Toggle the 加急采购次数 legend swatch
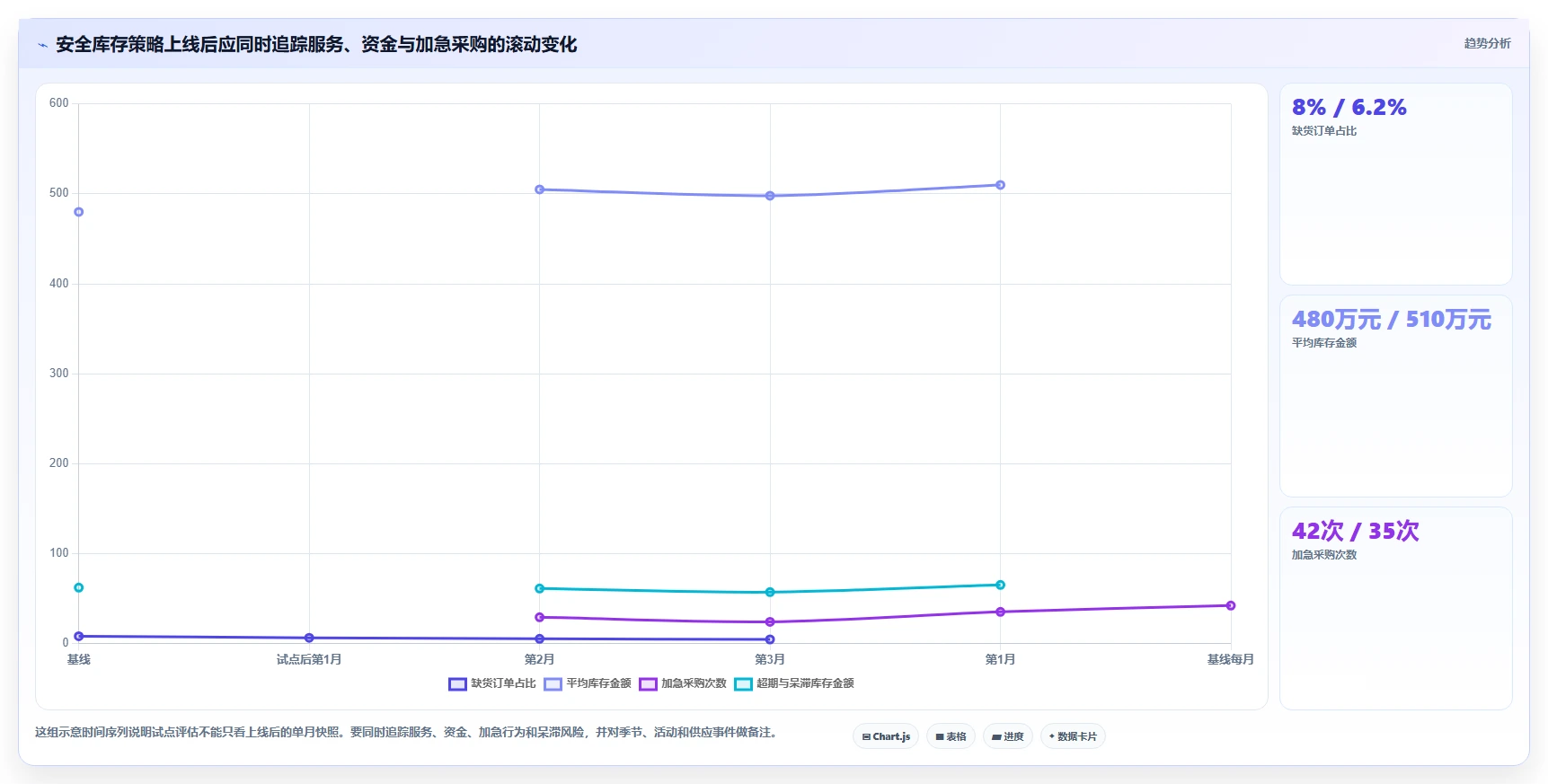Image resolution: width=1548 pixels, height=784 pixels. (648, 684)
